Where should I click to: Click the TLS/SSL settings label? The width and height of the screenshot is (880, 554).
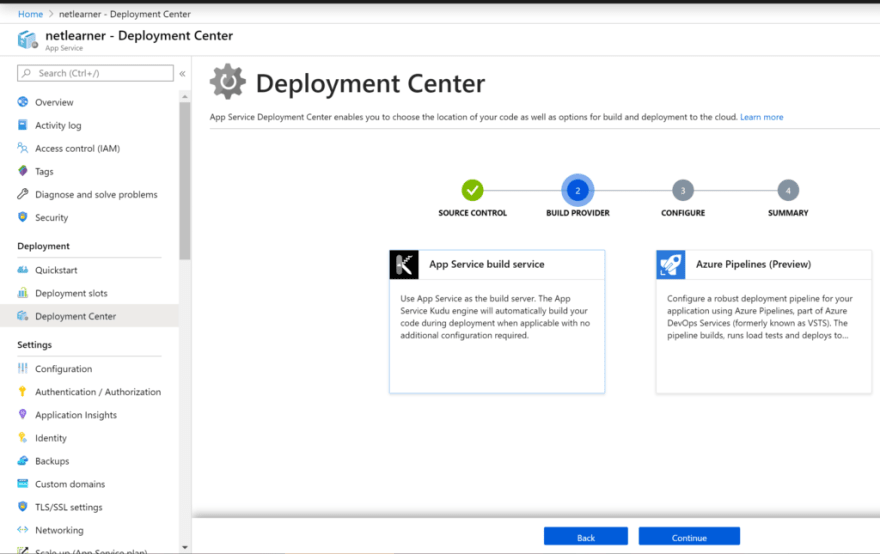click(x=69, y=507)
